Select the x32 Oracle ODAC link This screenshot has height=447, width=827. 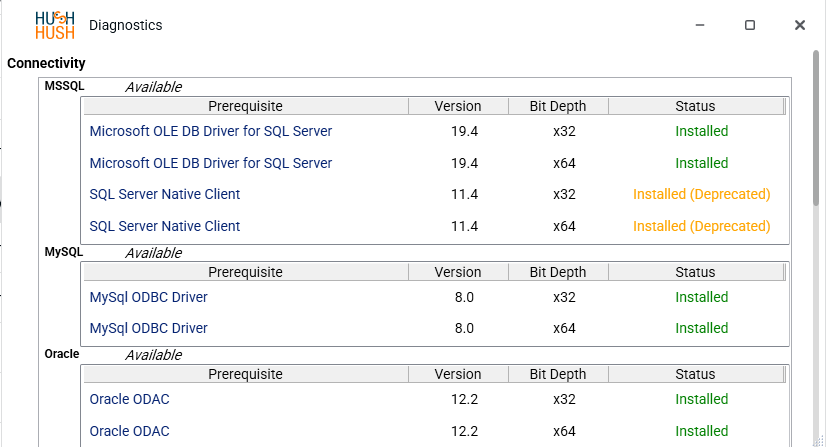tap(130, 399)
